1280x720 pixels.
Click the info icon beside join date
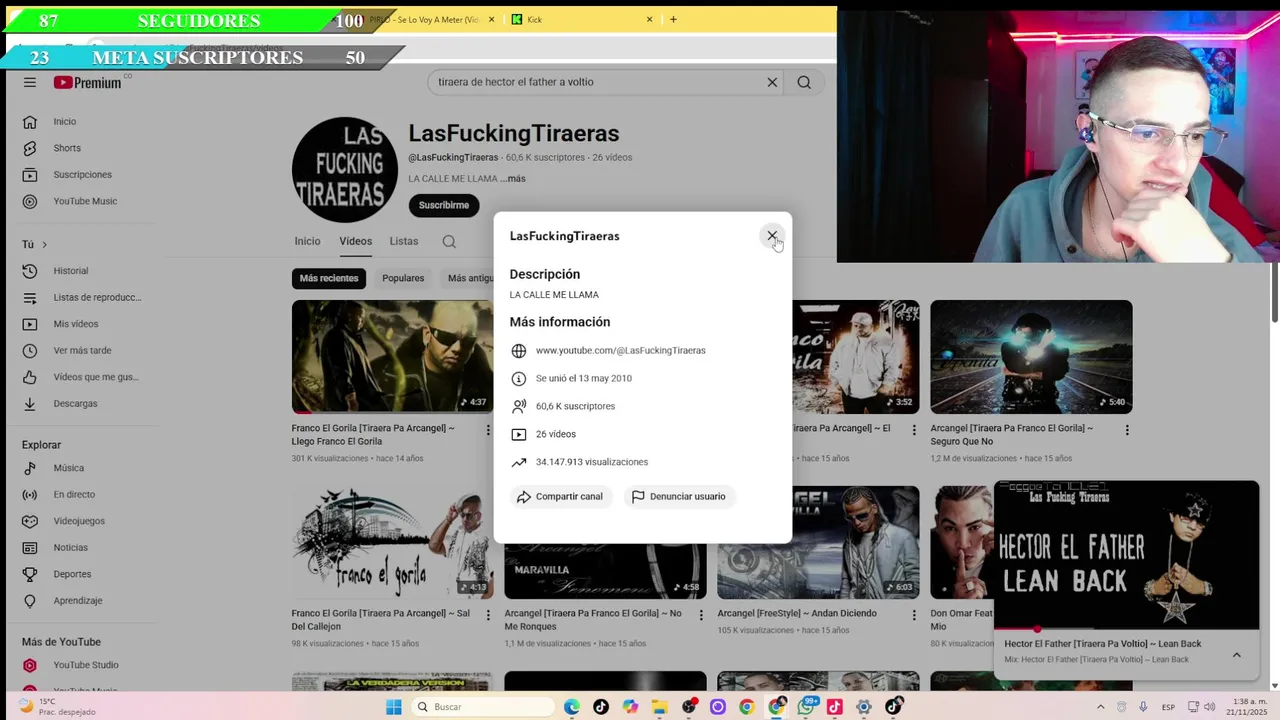tap(518, 379)
